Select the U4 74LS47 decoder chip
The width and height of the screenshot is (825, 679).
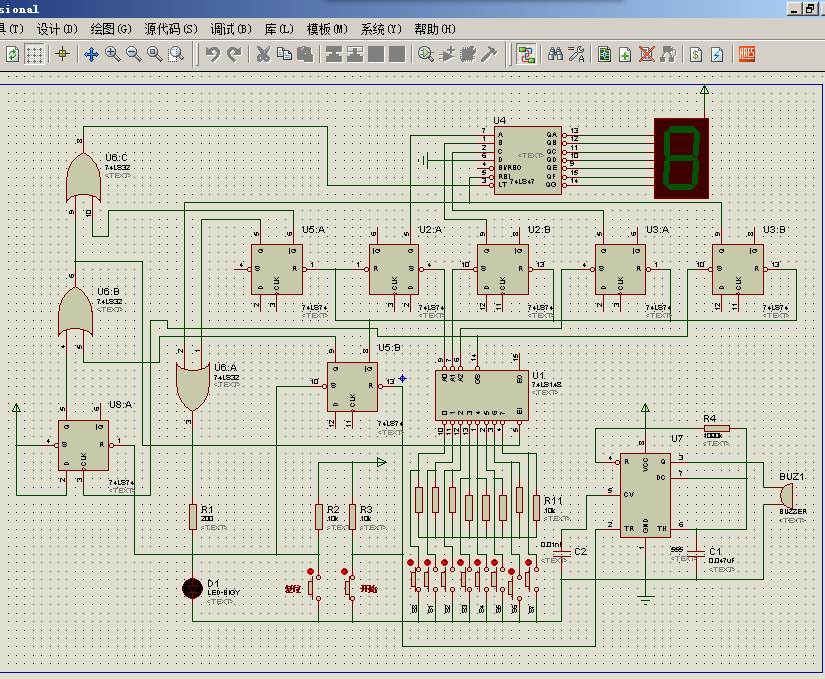[528, 160]
